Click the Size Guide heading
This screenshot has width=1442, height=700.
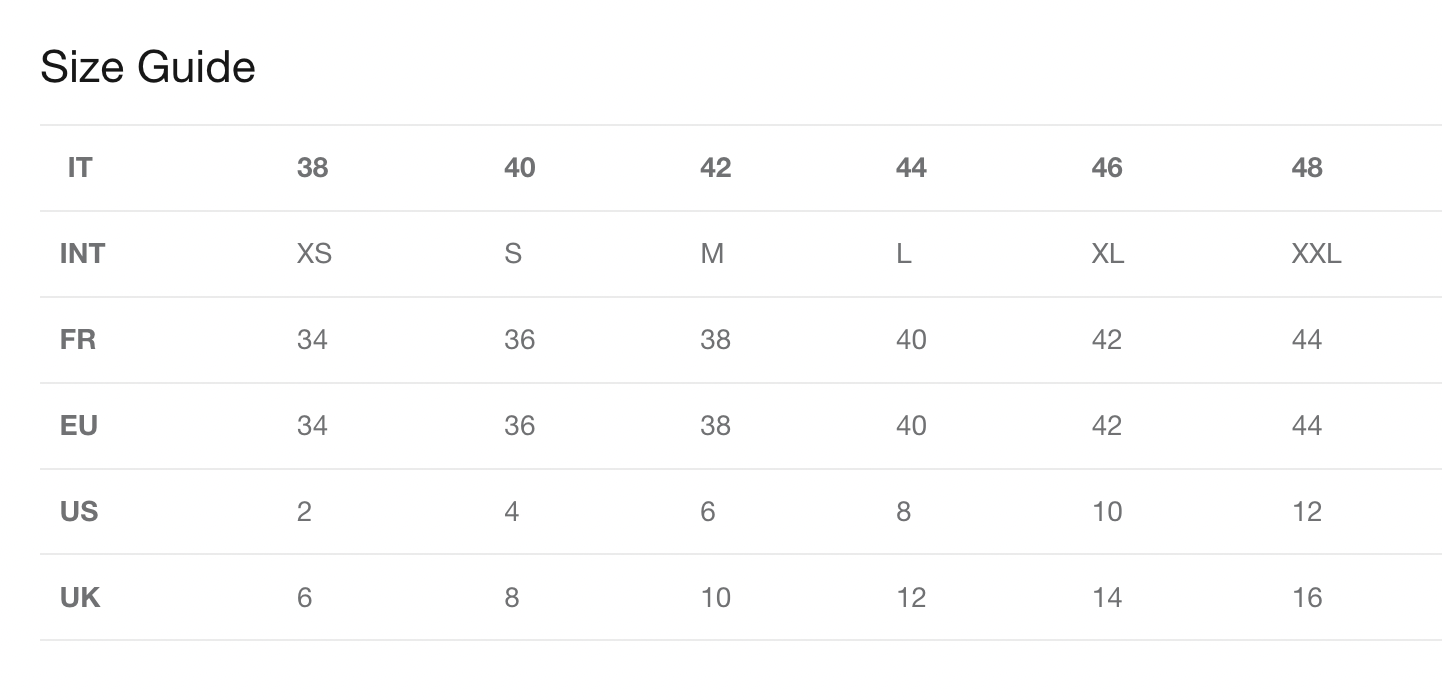click(148, 68)
